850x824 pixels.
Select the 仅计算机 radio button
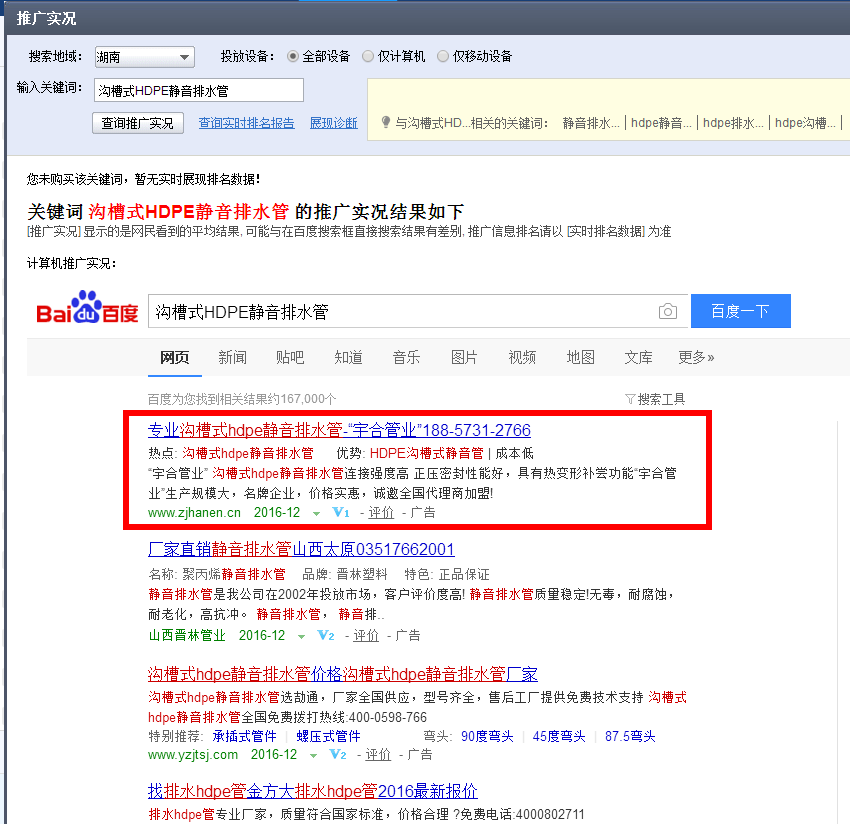(x=368, y=56)
